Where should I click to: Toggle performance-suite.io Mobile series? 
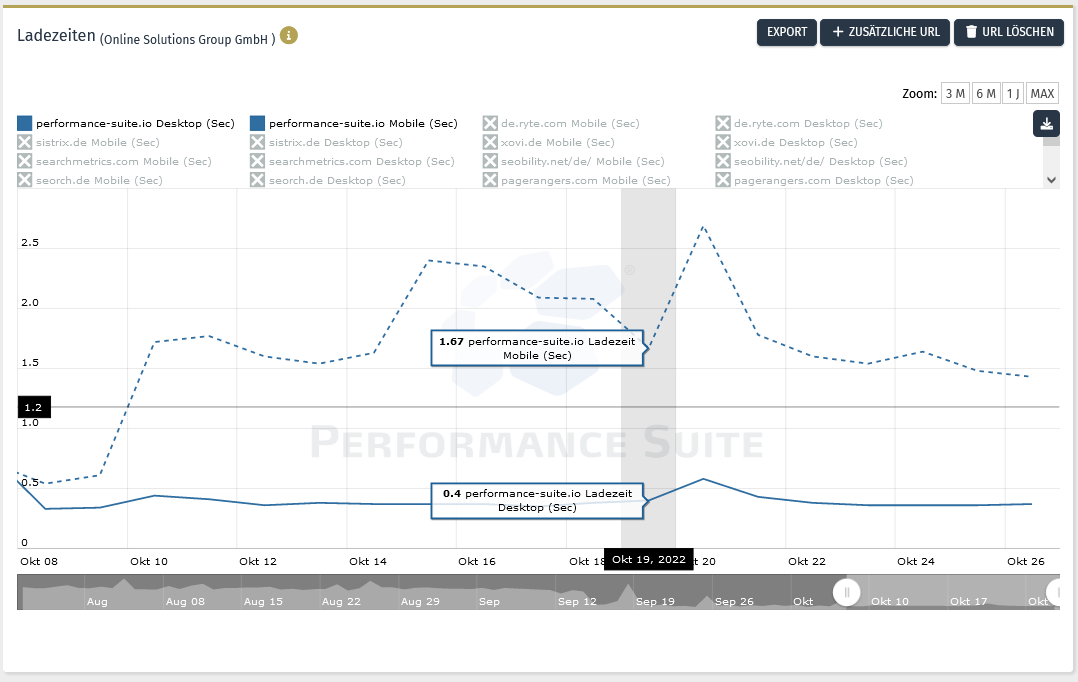point(353,124)
